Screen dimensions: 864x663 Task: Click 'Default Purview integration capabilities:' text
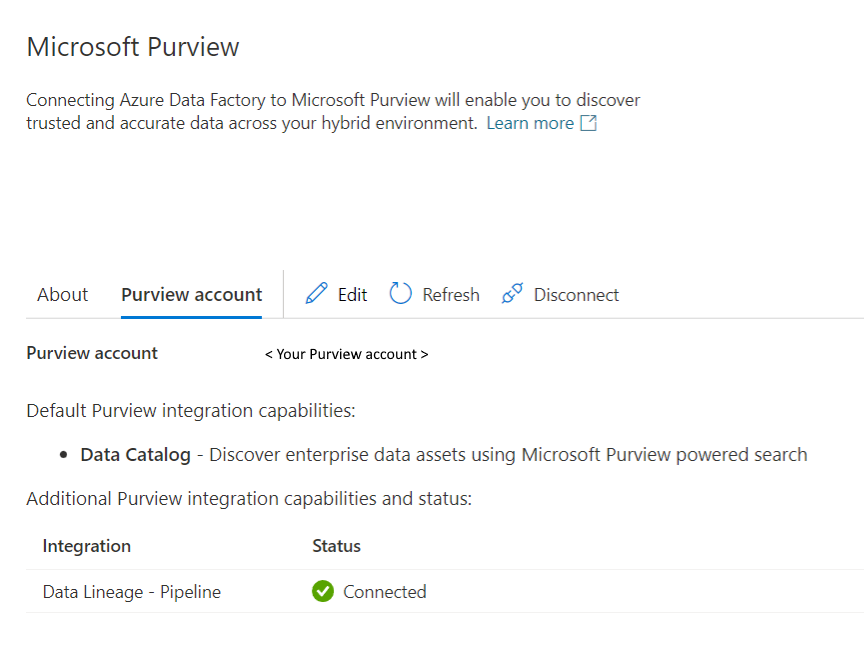pos(191,411)
